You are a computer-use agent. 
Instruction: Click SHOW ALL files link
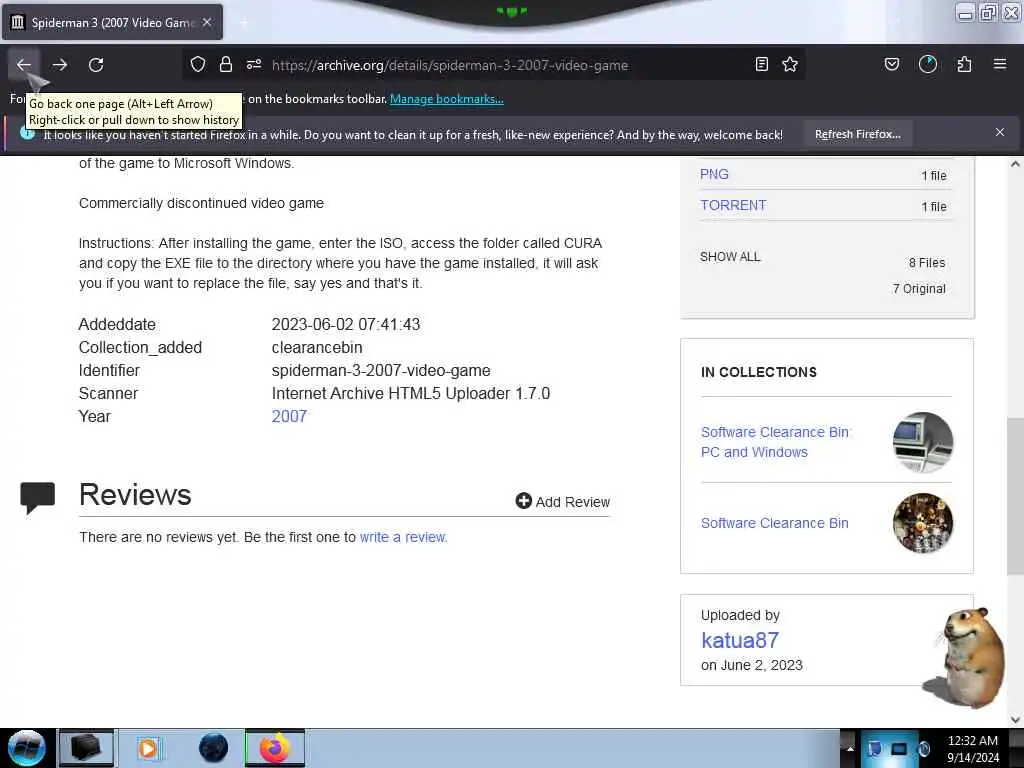[x=730, y=257]
